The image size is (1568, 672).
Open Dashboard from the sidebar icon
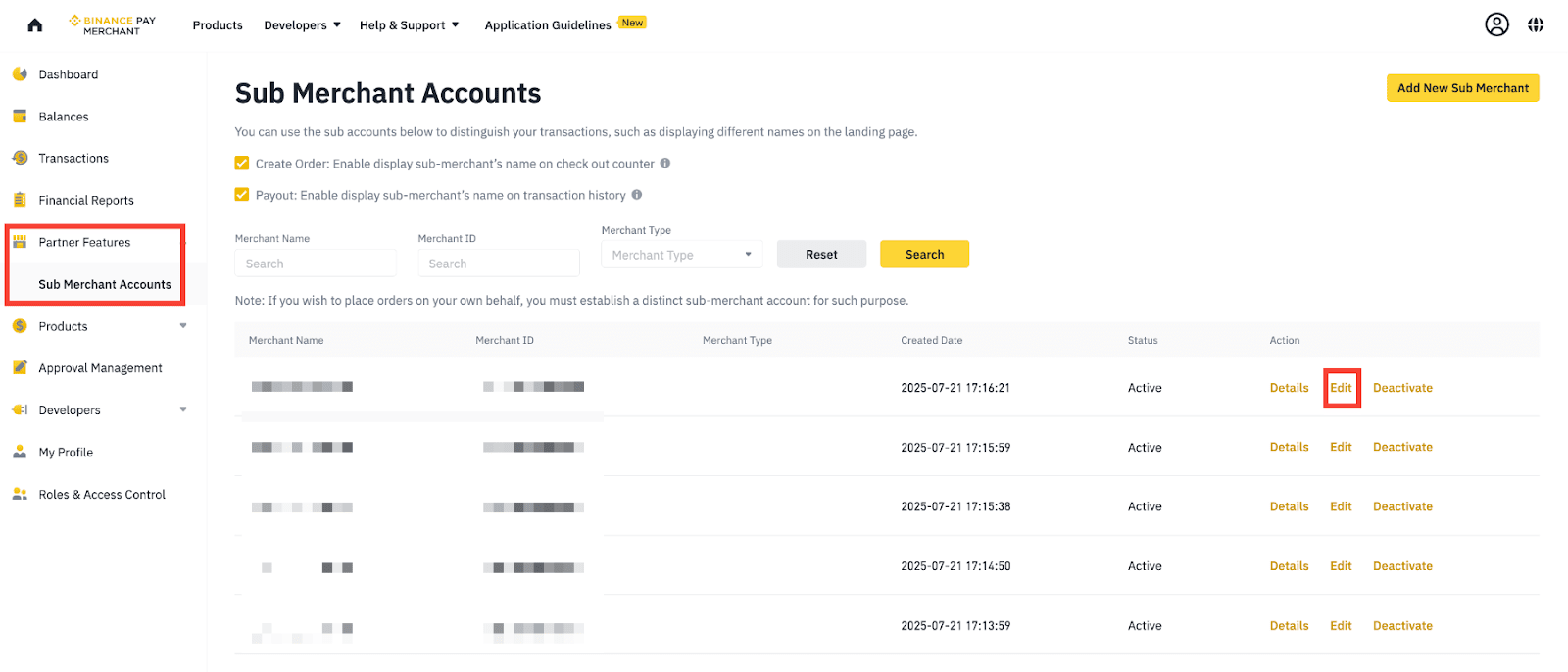point(20,74)
